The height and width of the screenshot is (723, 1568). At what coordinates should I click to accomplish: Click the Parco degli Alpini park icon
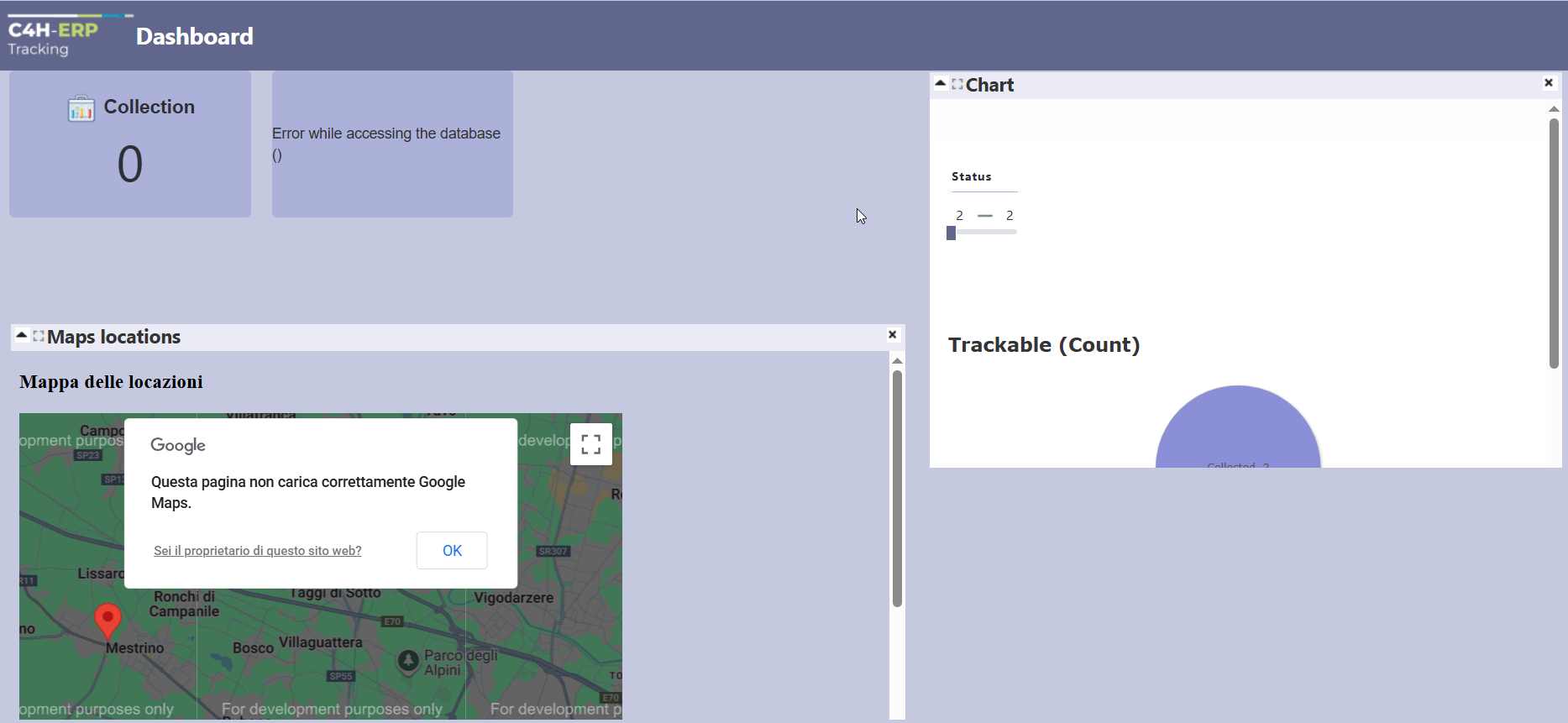click(x=408, y=661)
